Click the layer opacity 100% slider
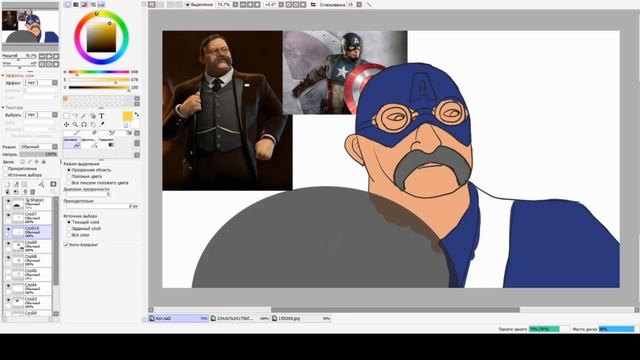 [38, 155]
